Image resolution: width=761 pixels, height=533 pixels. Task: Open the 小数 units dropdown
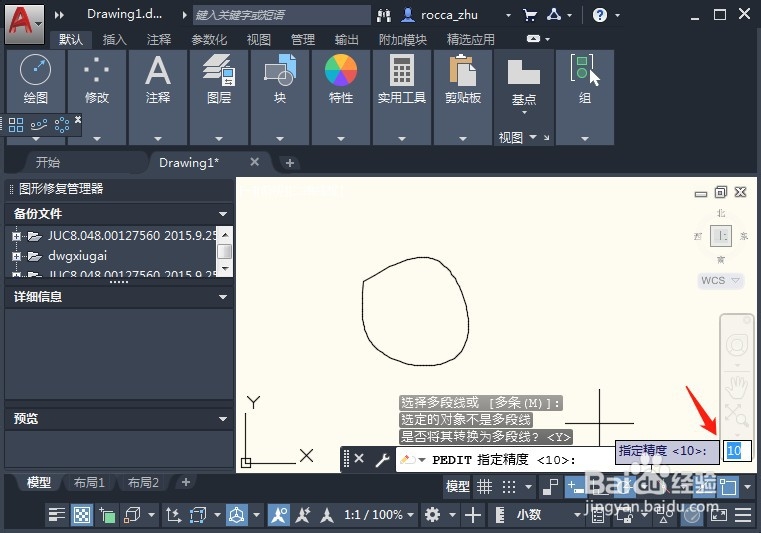tap(548, 515)
